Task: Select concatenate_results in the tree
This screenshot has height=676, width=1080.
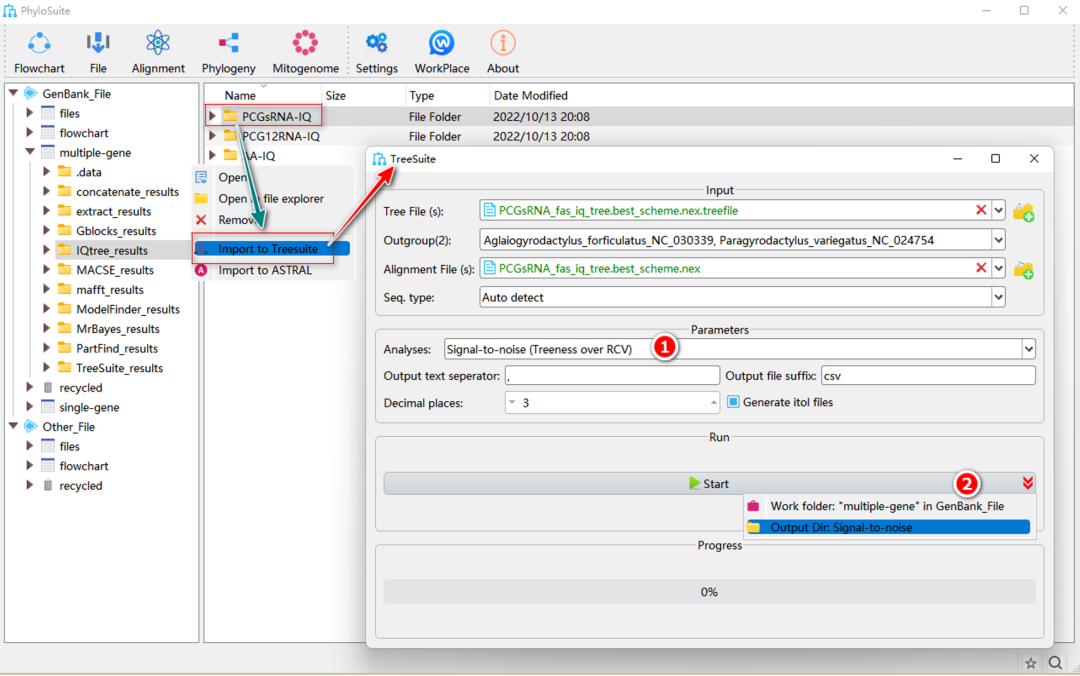Action: point(127,192)
